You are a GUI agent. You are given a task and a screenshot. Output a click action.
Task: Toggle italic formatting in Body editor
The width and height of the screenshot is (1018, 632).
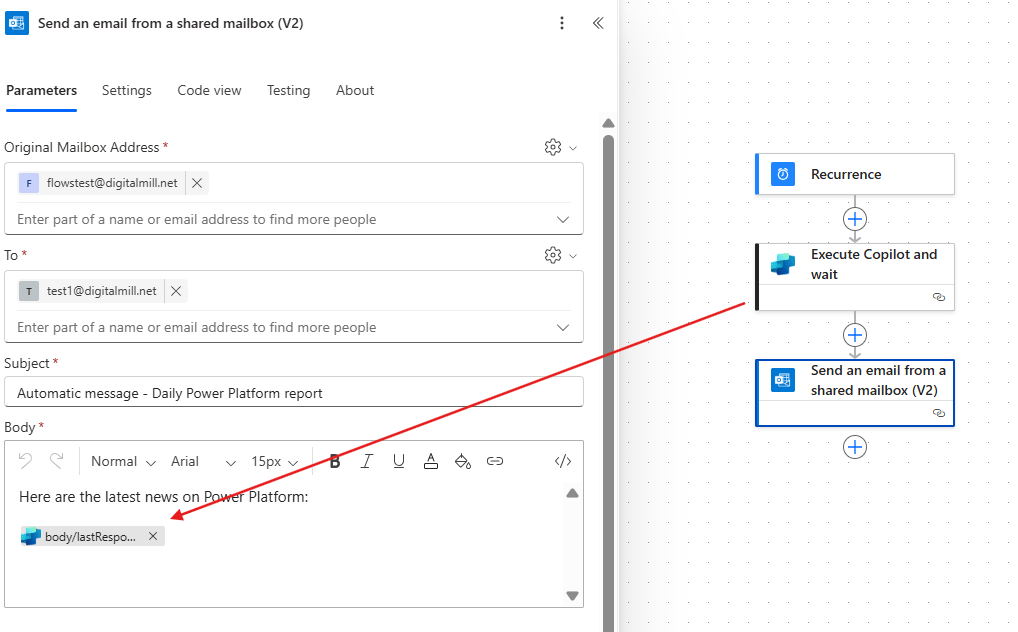[367, 461]
